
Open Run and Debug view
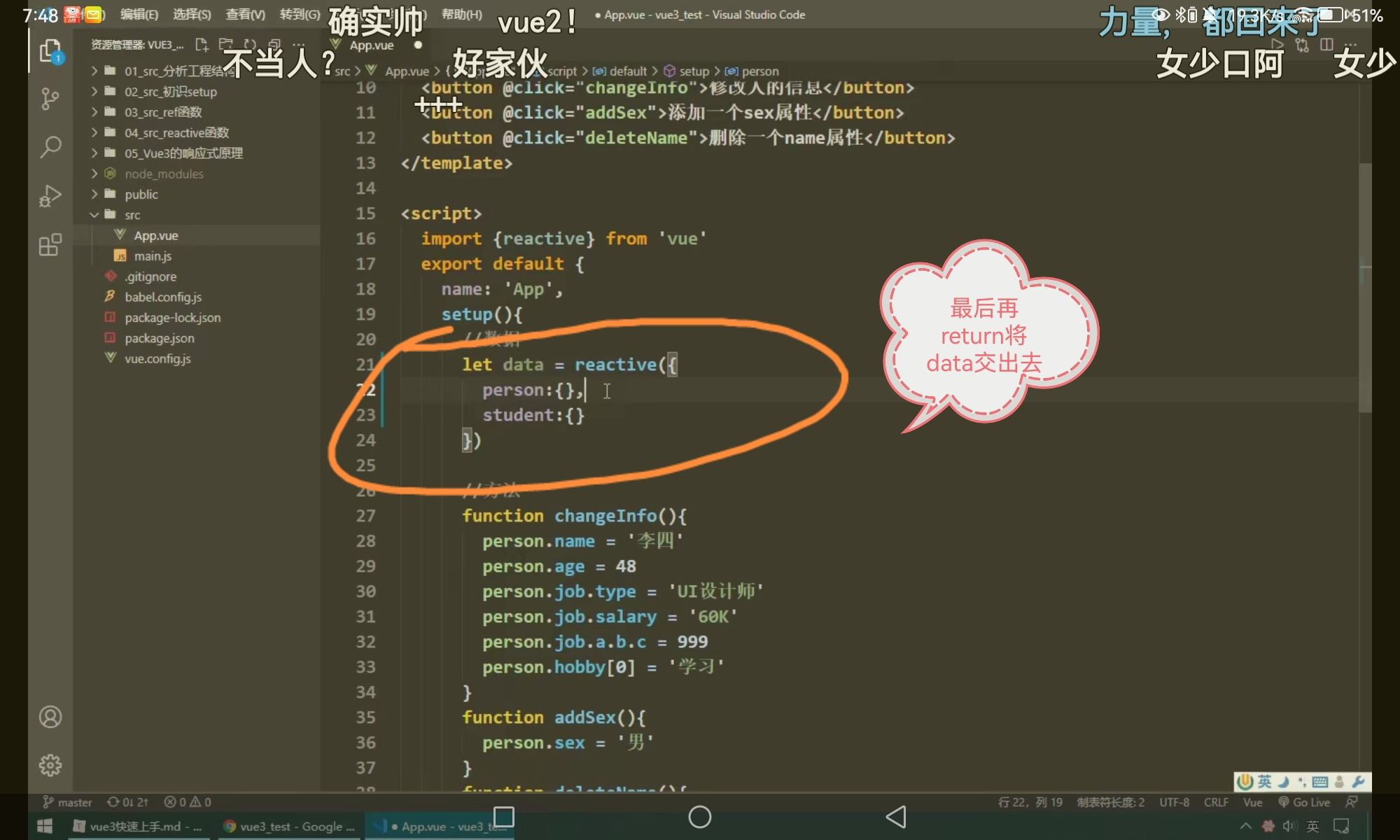click(50, 196)
